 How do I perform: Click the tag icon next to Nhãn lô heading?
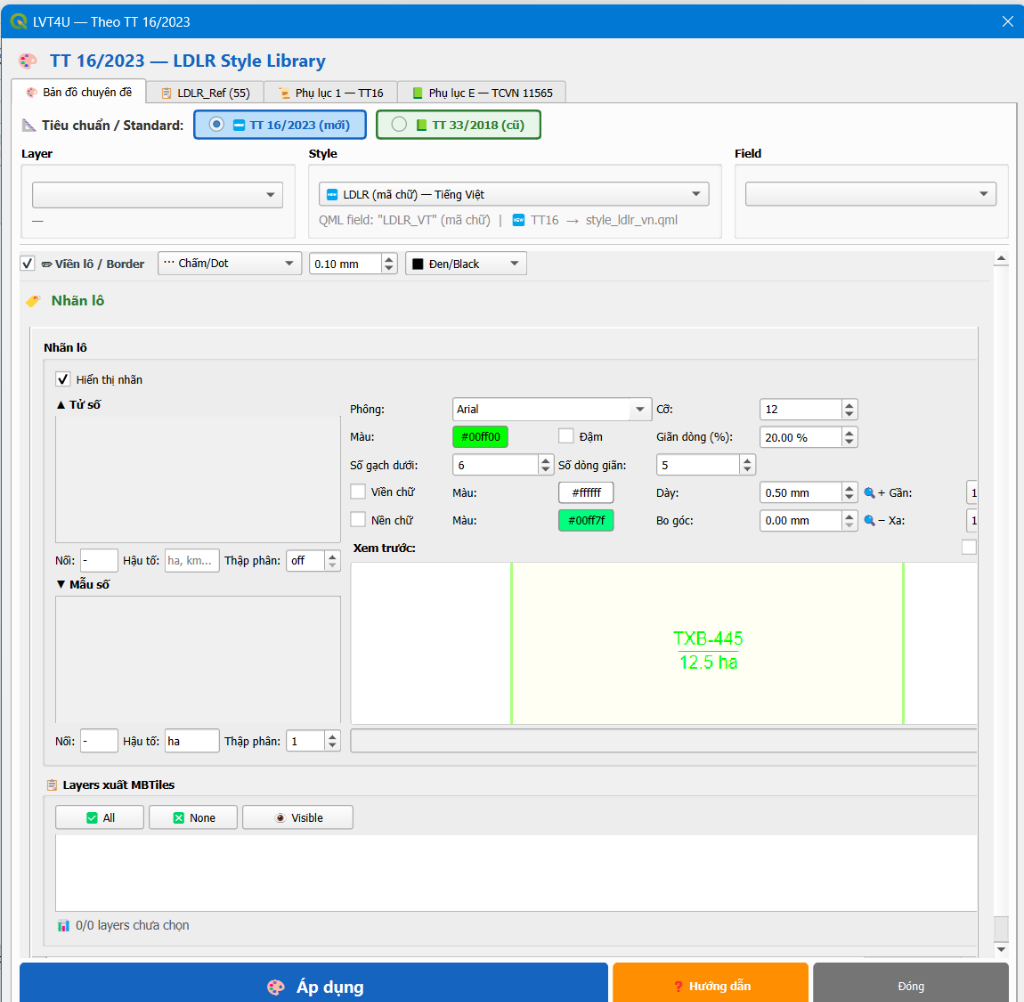click(x=33, y=301)
